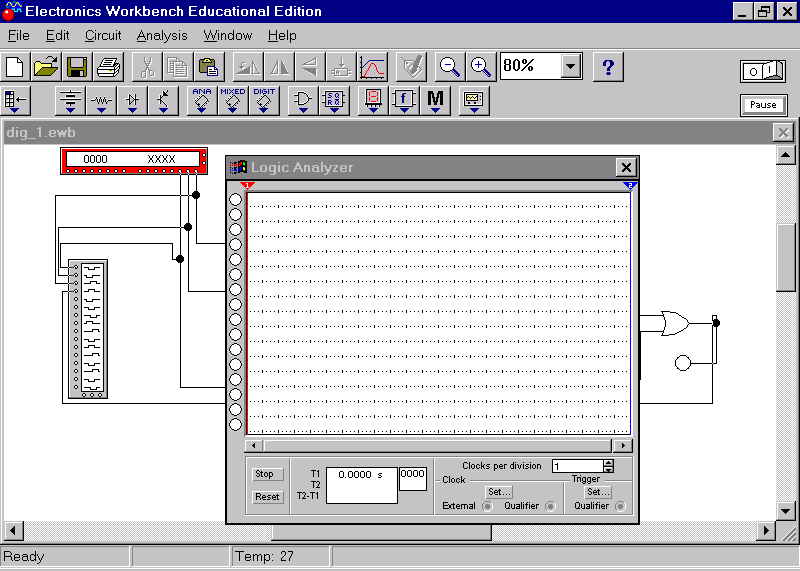Click Set button under Trigger
800x571 pixels.
pyautogui.click(x=598, y=492)
